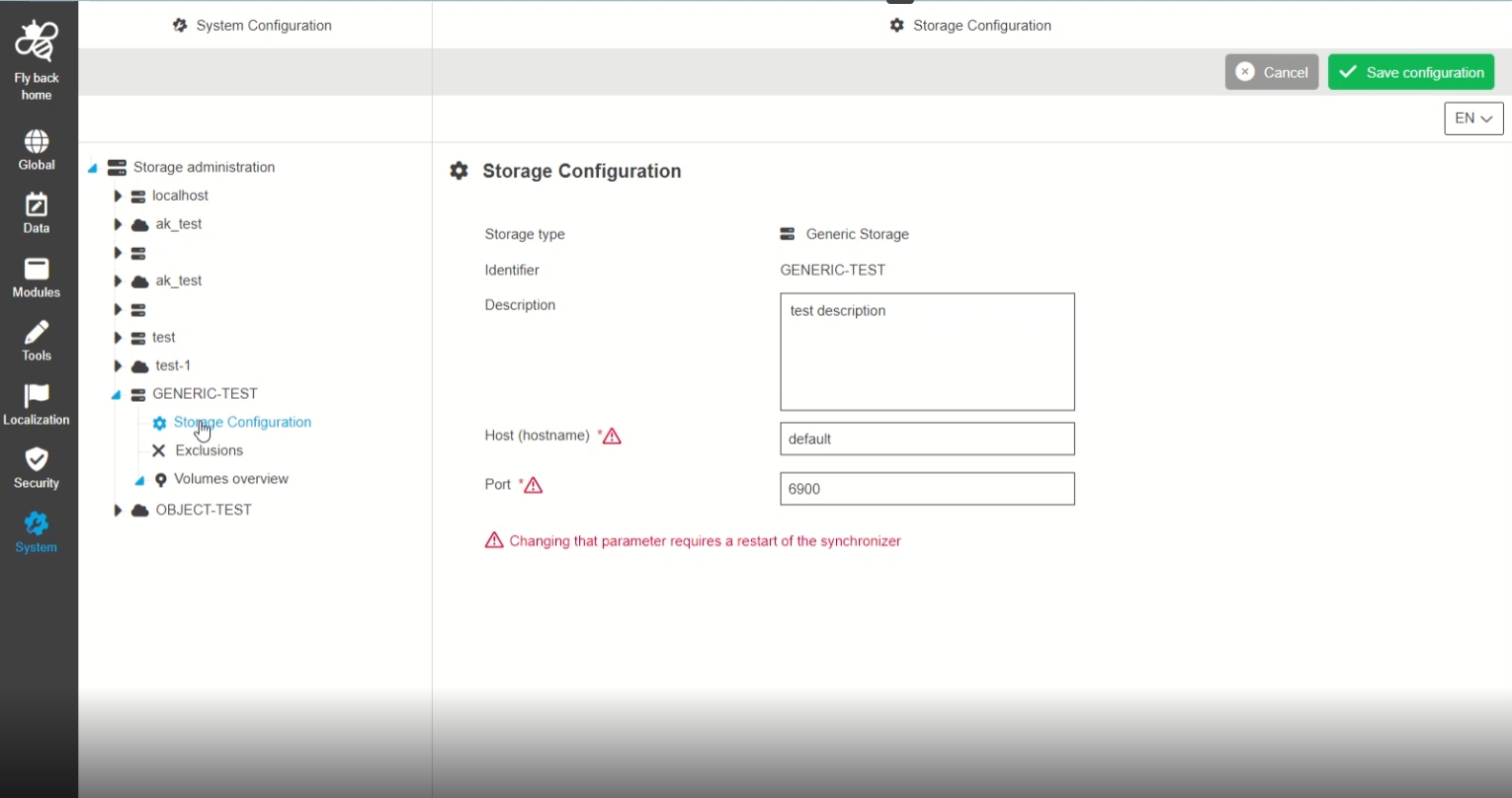Select Exclusions under GENERIC-TEST
The height and width of the screenshot is (798, 1512).
coord(209,450)
